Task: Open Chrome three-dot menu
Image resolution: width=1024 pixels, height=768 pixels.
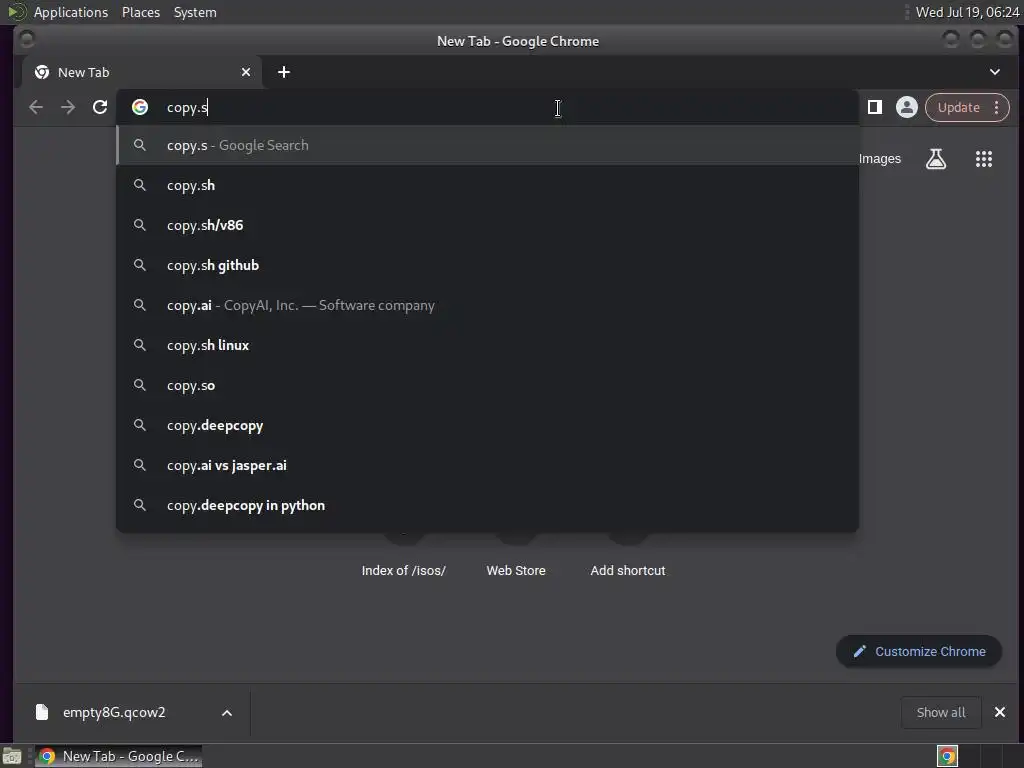Action: pyautogui.click(x=997, y=107)
